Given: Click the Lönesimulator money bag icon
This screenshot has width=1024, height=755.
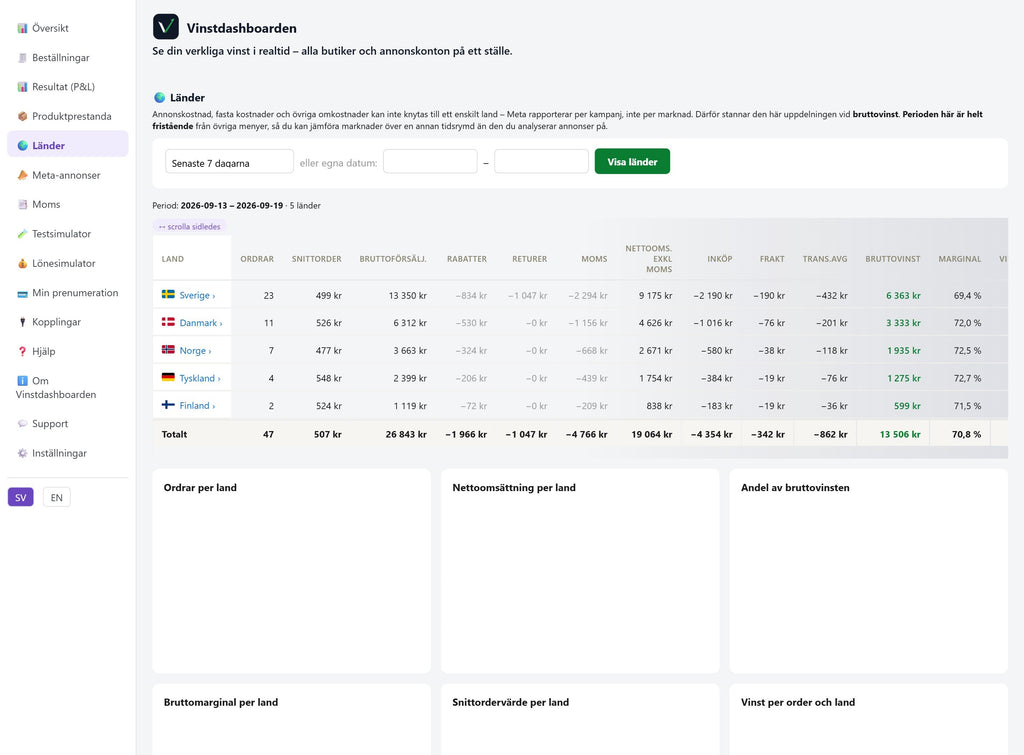Looking at the screenshot, I should click(22, 263).
